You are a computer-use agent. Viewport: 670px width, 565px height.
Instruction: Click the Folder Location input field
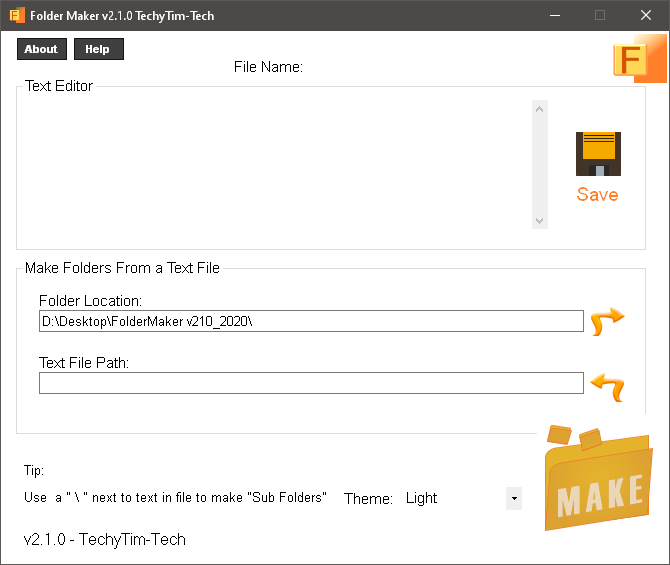click(311, 321)
